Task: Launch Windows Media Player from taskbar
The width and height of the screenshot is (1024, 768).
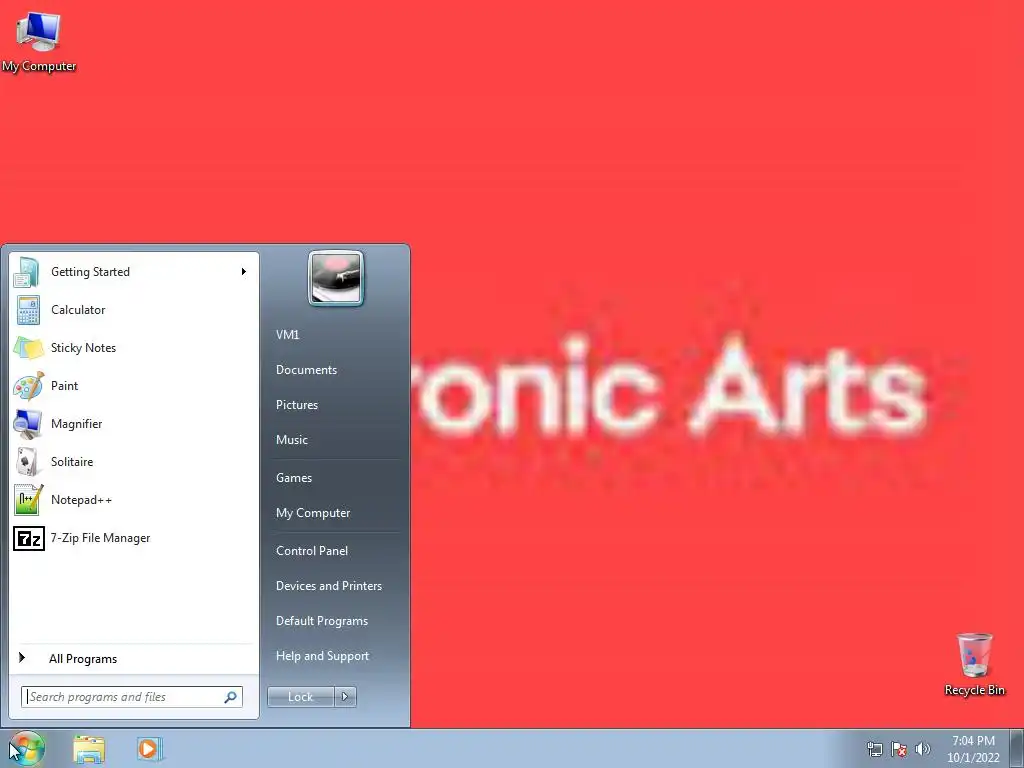Action: (148, 748)
